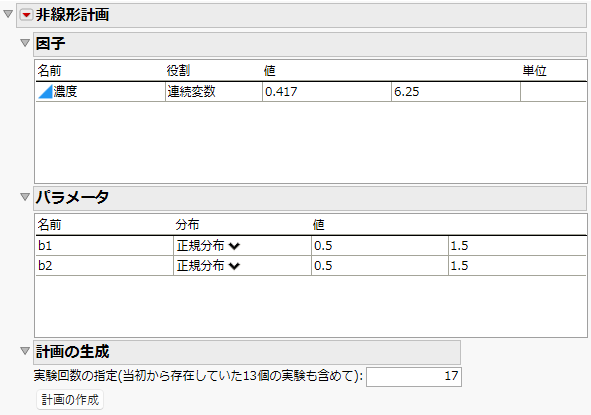Click the 値 header in the parameters table
Image resolution: width=591 pixels, height=415 pixels.
[319, 225]
